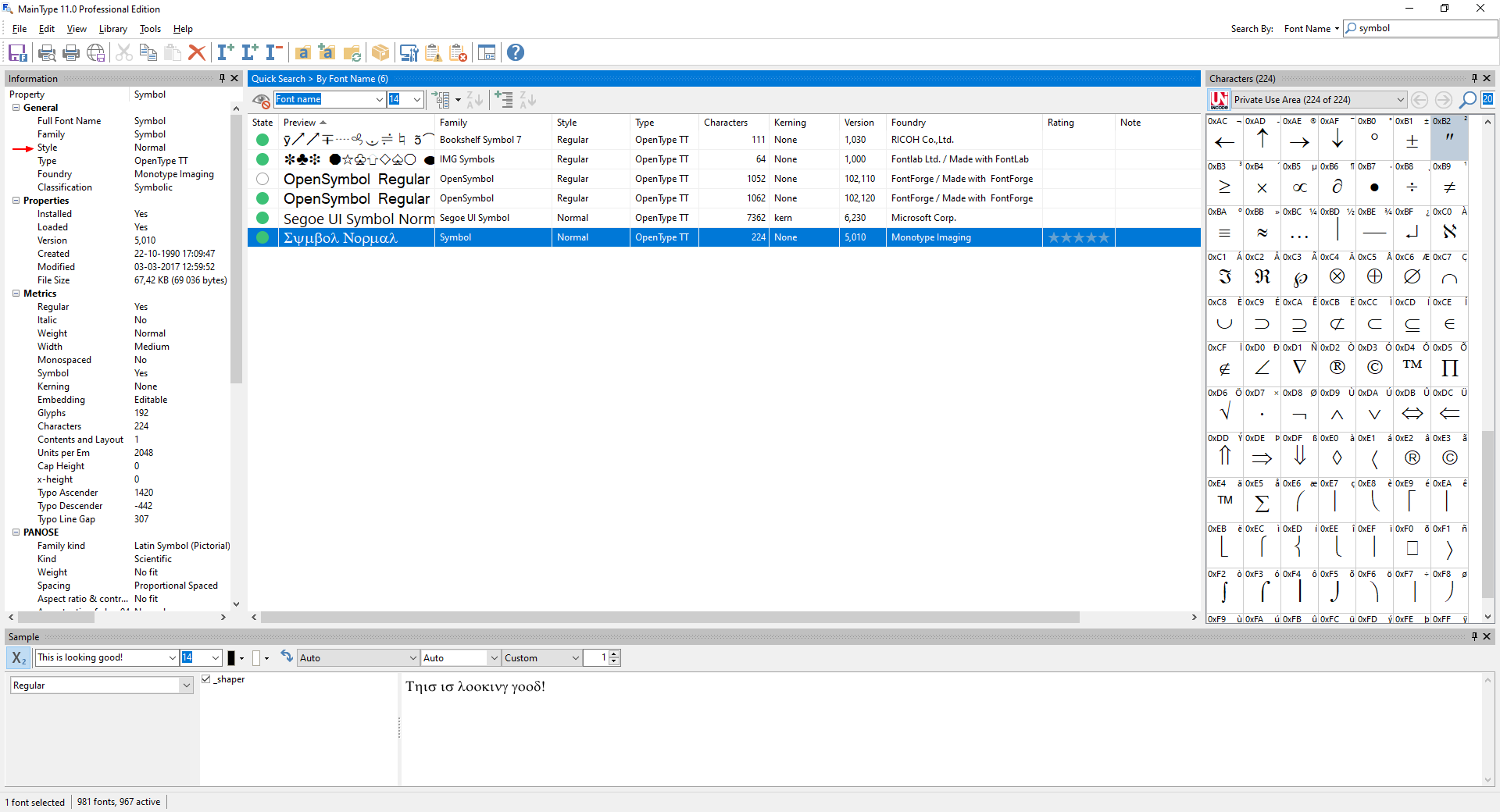Open print preview from the toolbar
This screenshot has height=812, width=1500.
coord(47,52)
